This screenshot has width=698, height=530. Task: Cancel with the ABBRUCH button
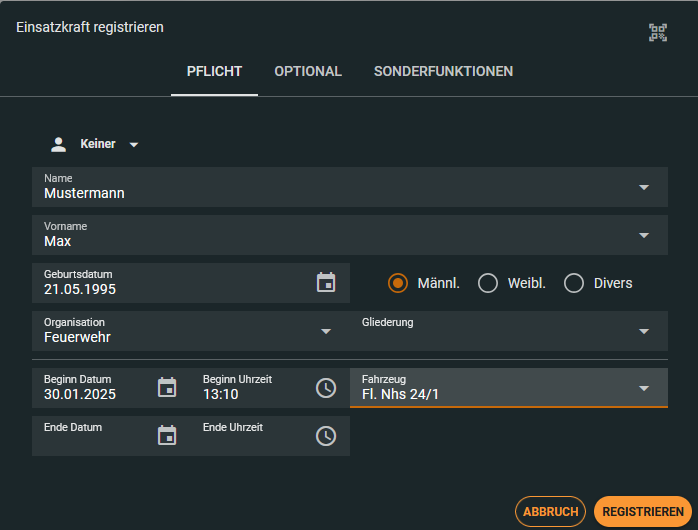tap(550, 511)
